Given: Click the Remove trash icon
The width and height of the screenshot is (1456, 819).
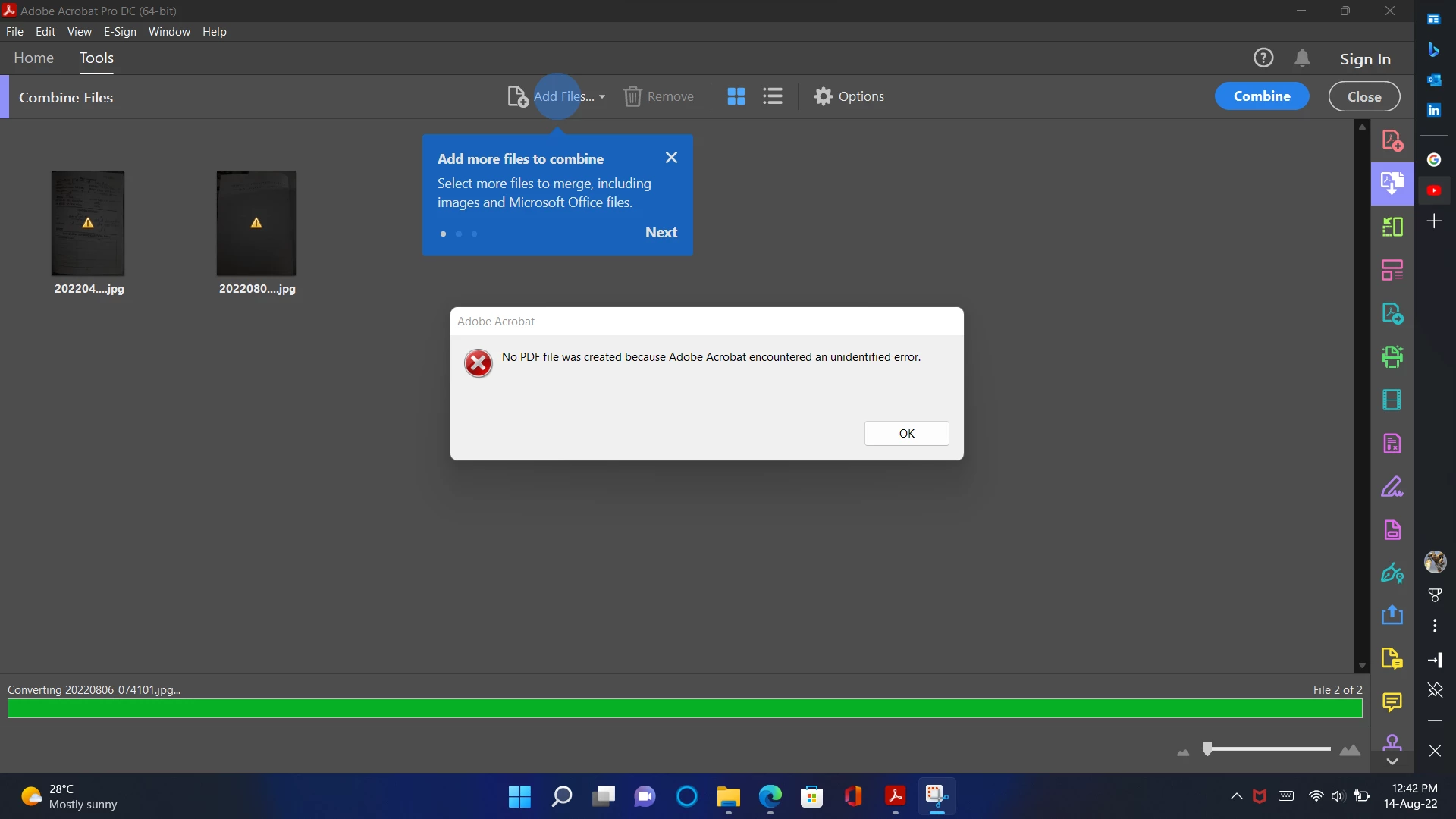Looking at the screenshot, I should click(x=632, y=96).
